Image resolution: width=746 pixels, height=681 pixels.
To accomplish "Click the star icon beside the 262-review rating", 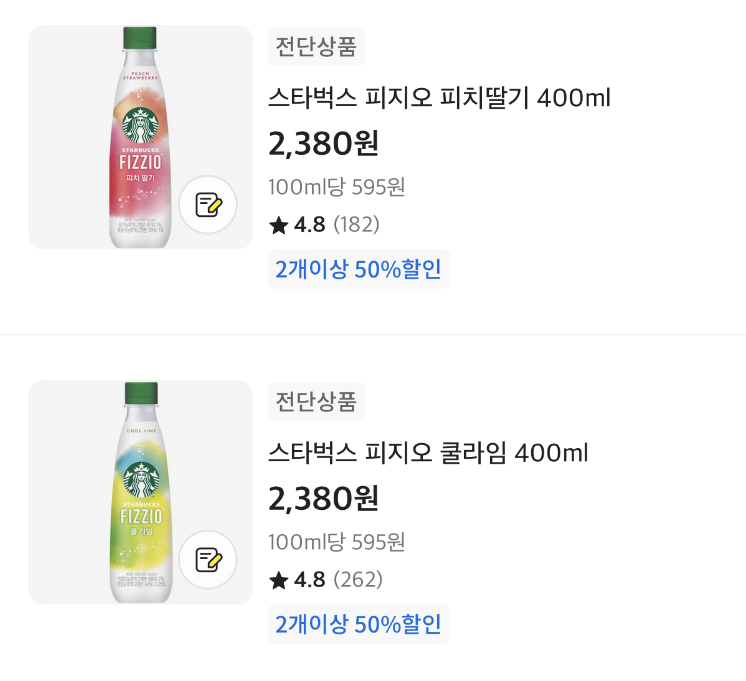I will point(278,580).
